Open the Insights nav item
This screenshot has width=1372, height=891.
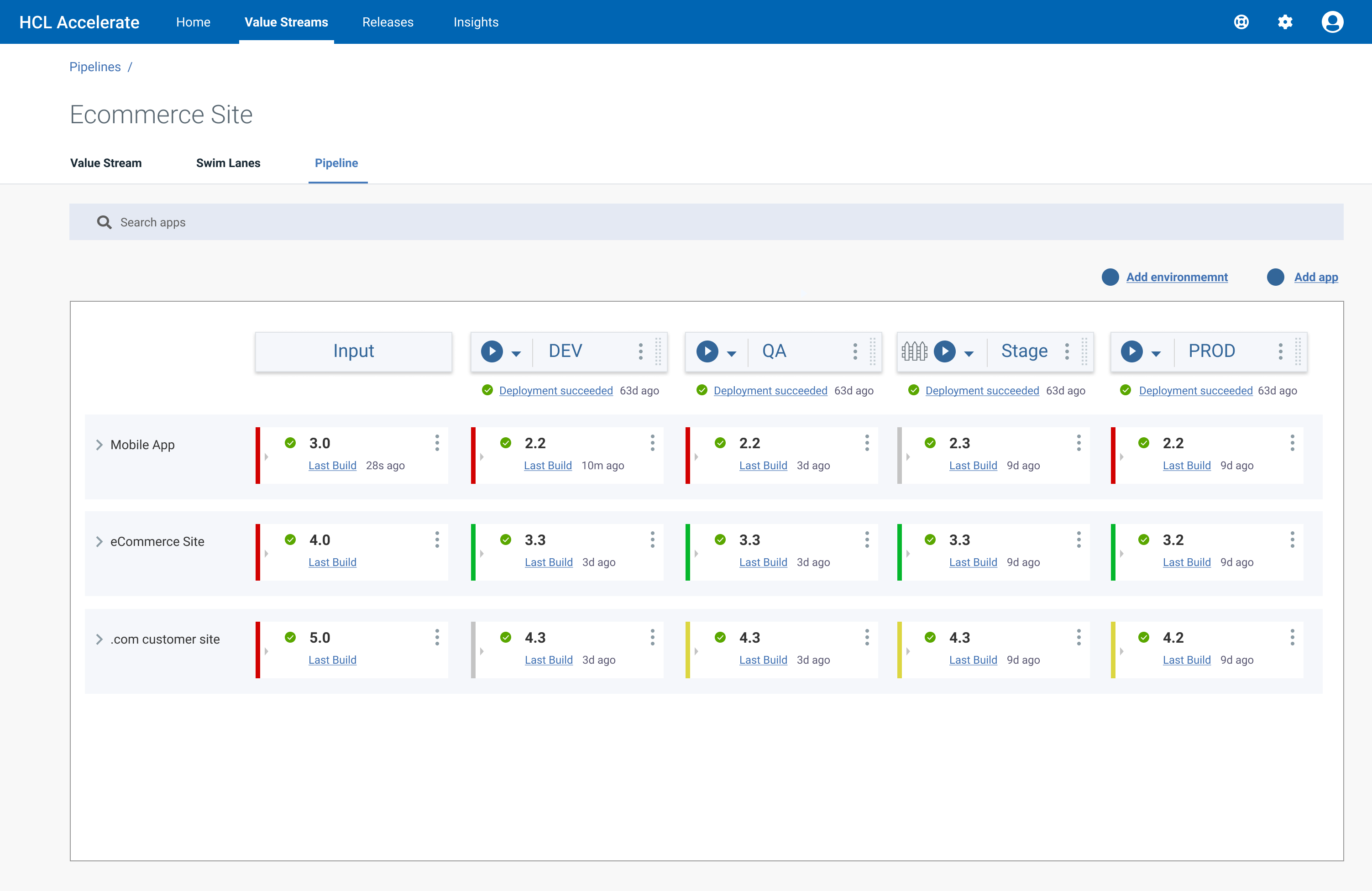click(x=476, y=22)
